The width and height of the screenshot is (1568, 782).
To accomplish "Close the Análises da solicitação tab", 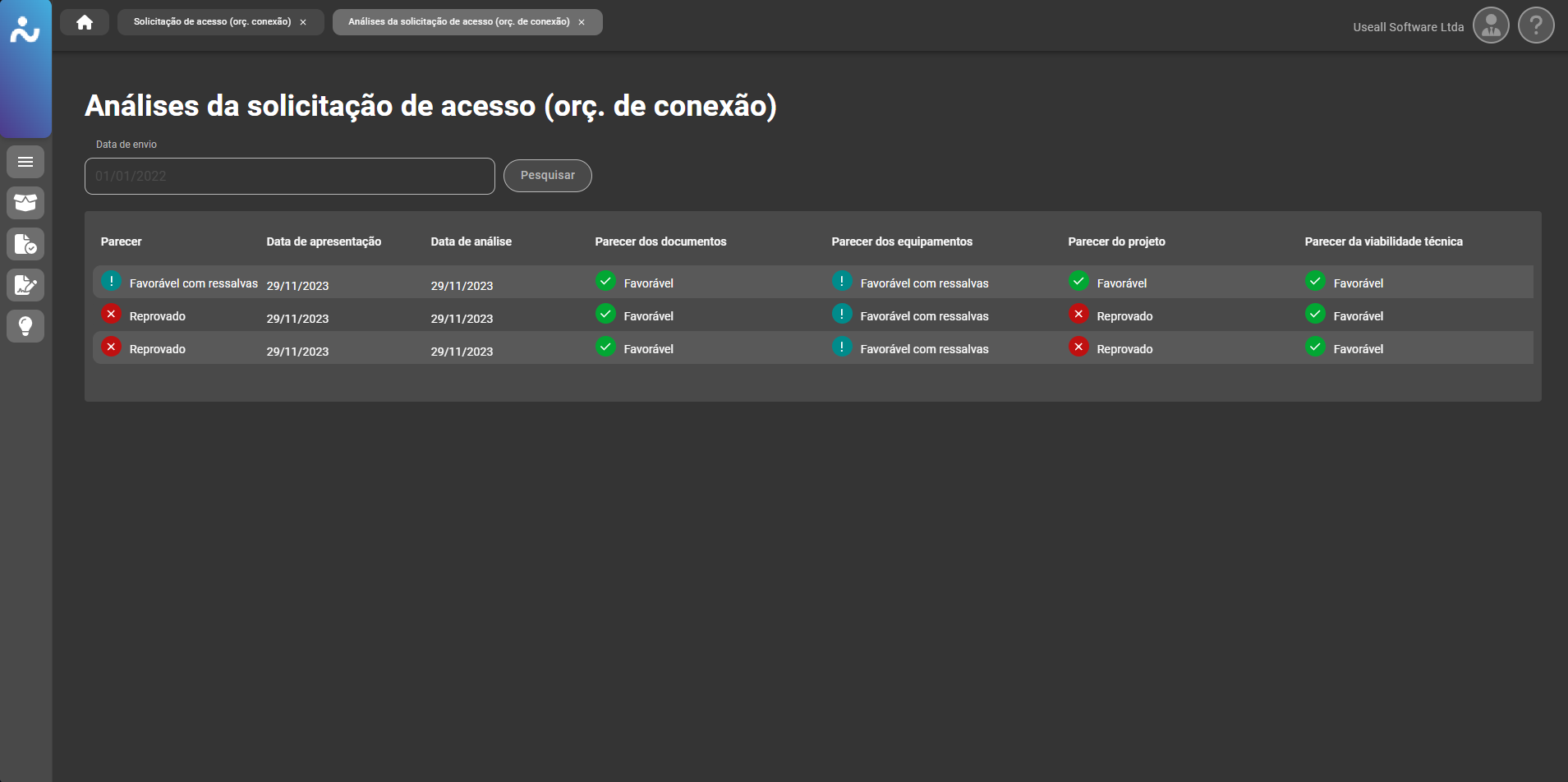I will (582, 22).
